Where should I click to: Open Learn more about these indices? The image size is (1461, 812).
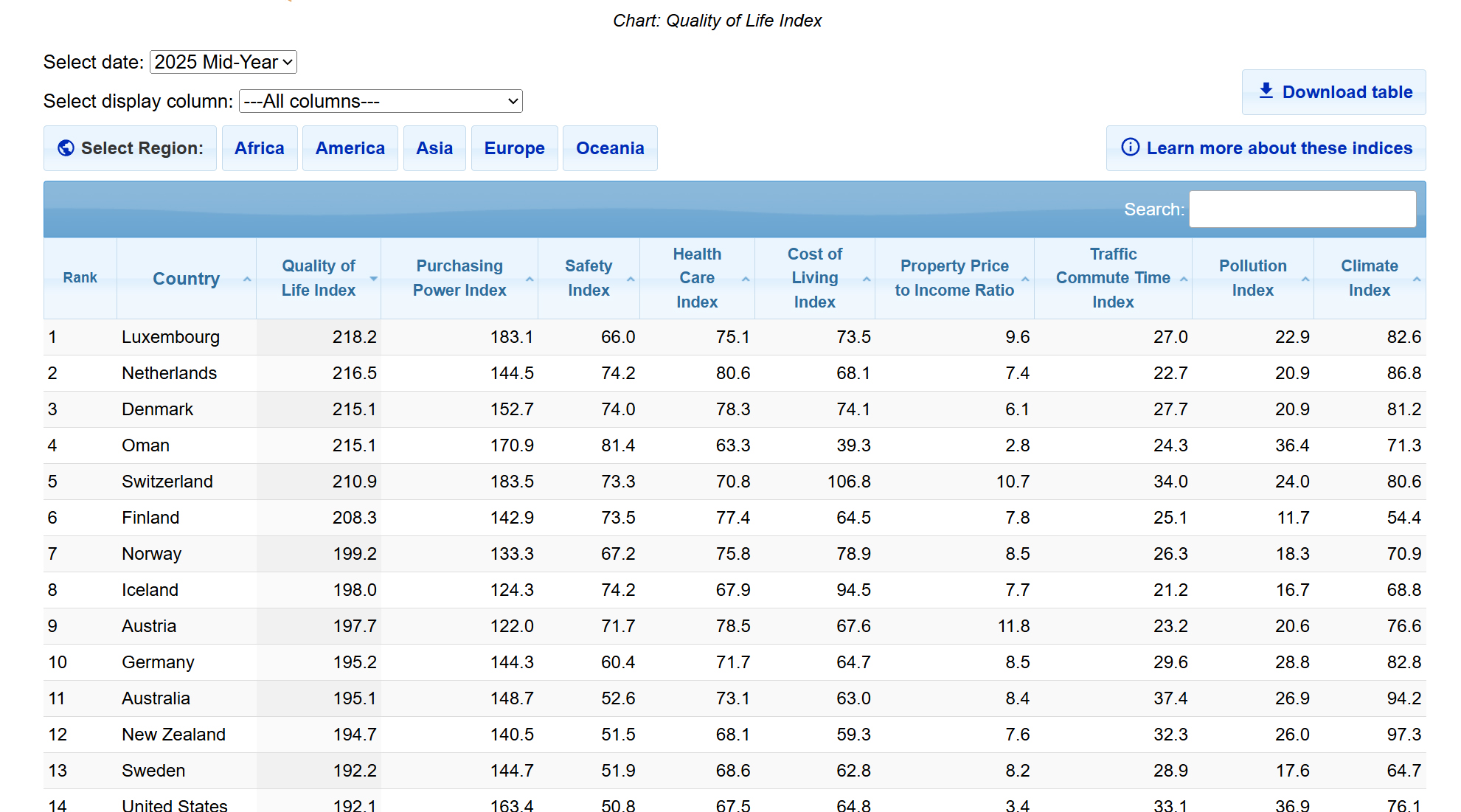1266,148
